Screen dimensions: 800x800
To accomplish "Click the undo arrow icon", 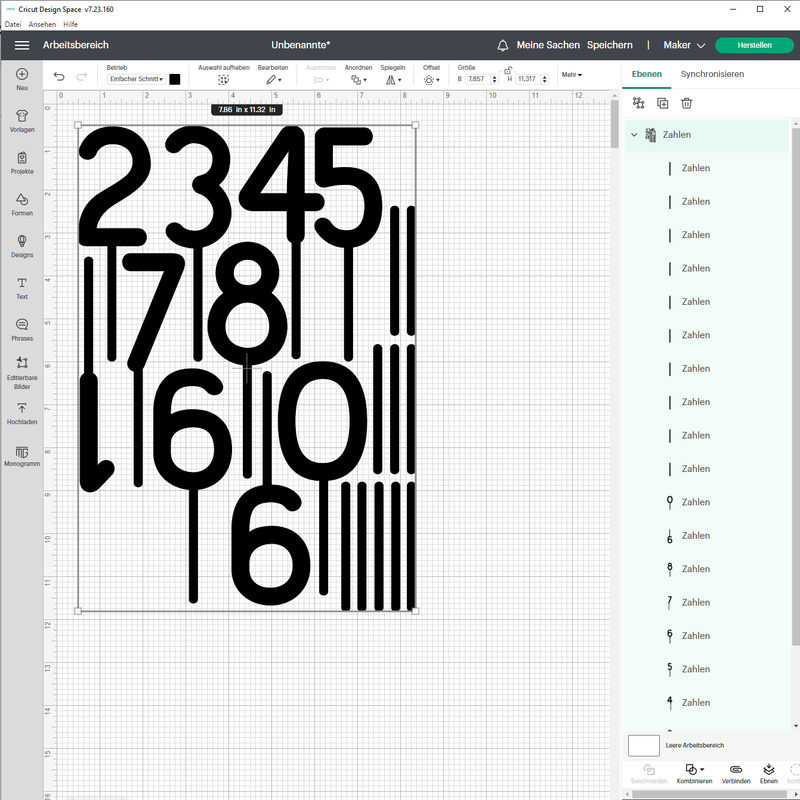I will pyautogui.click(x=59, y=77).
